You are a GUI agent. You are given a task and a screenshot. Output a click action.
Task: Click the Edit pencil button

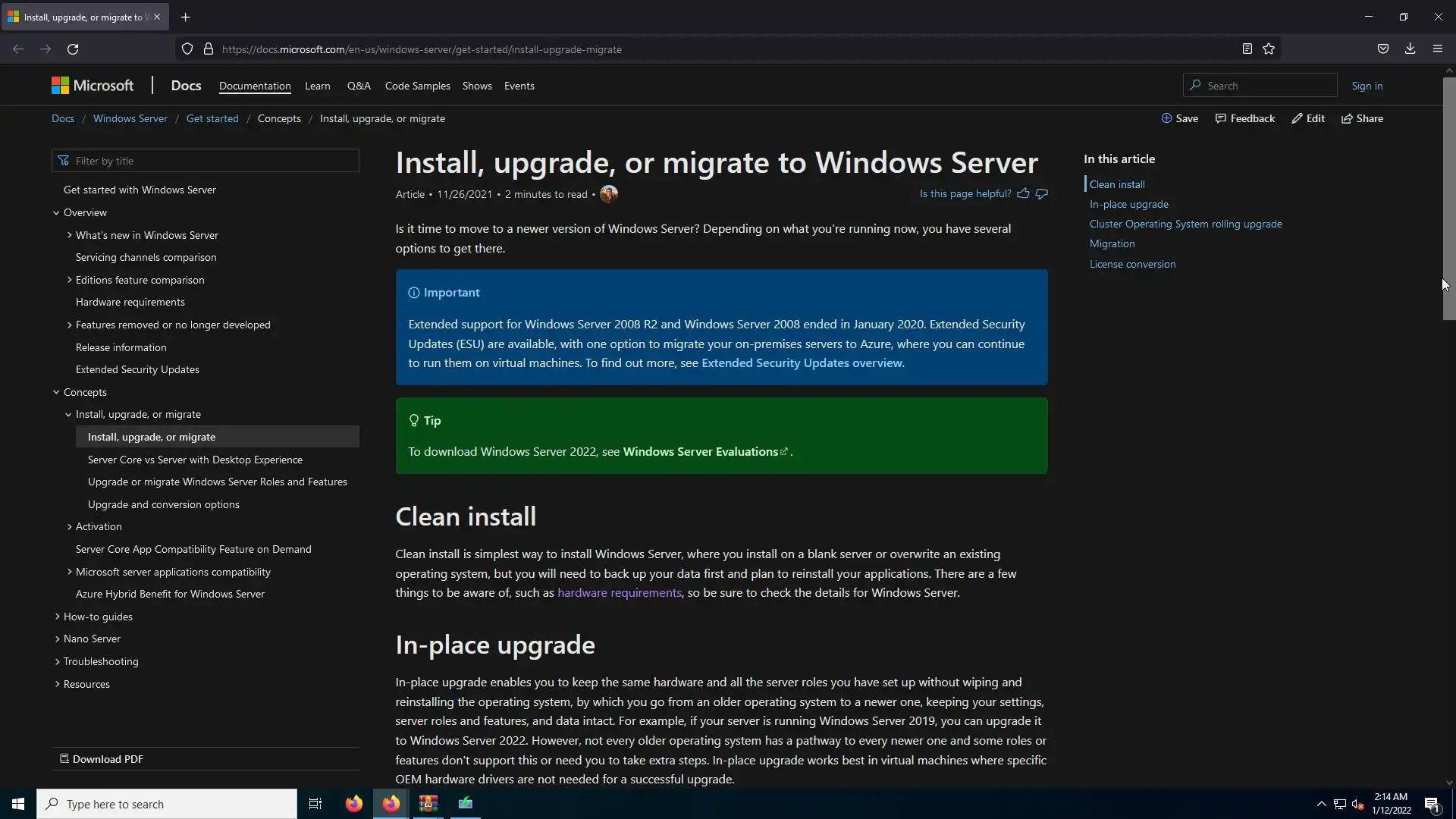pos(1308,118)
